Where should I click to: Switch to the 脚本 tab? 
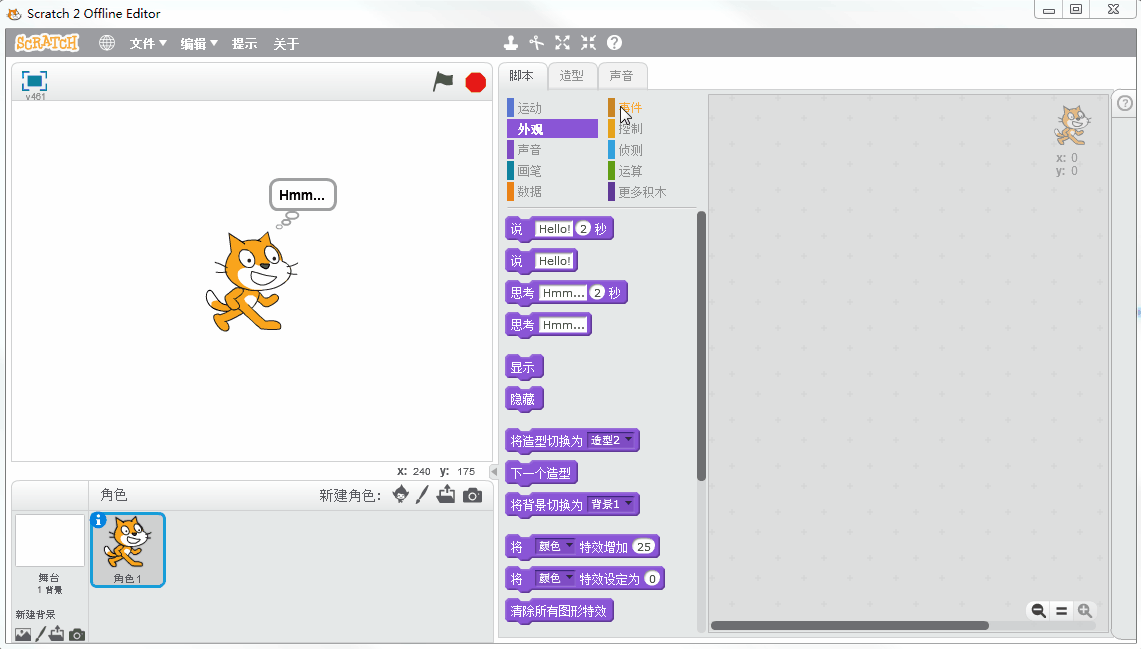coord(522,76)
